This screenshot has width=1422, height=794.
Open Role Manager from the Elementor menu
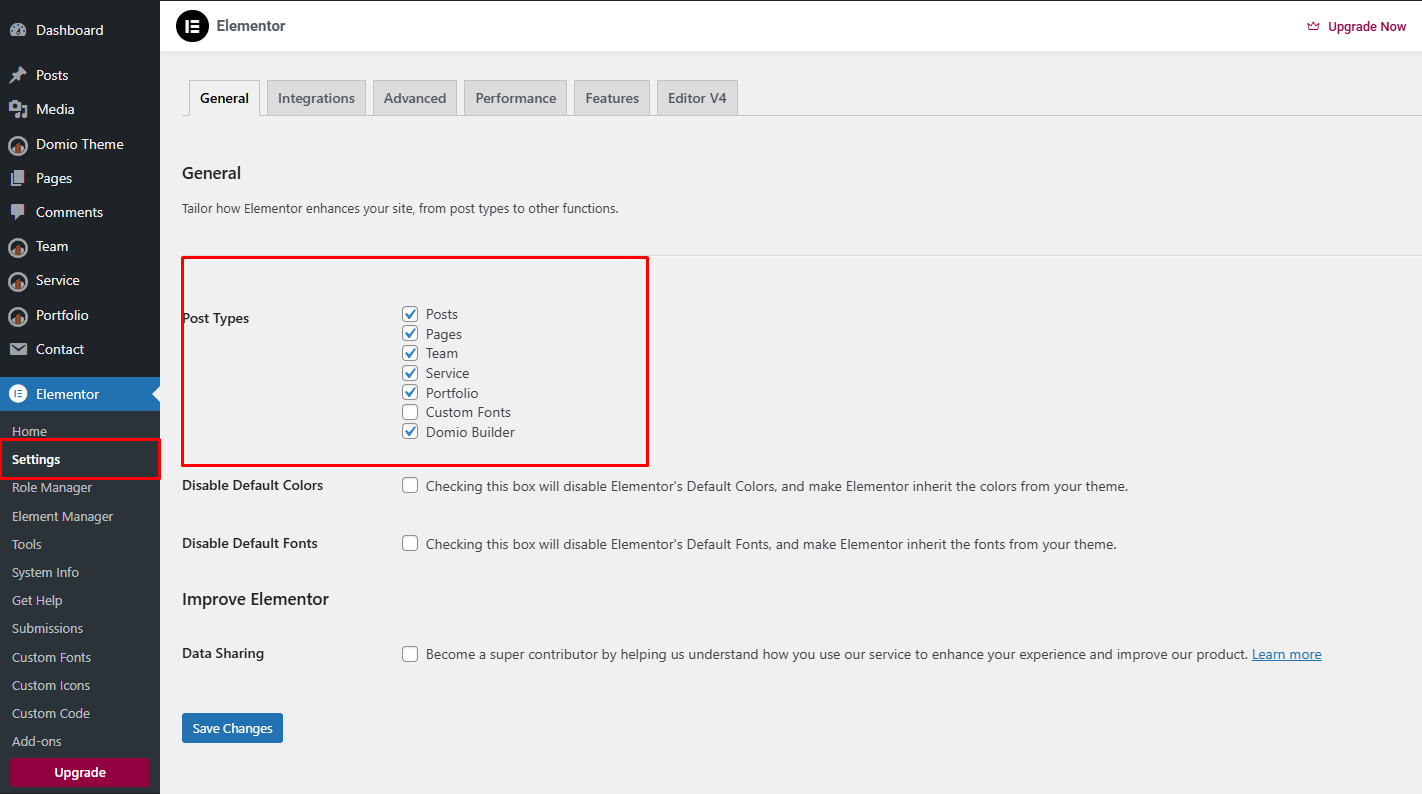pyautogui.click(x=51, y=488)
